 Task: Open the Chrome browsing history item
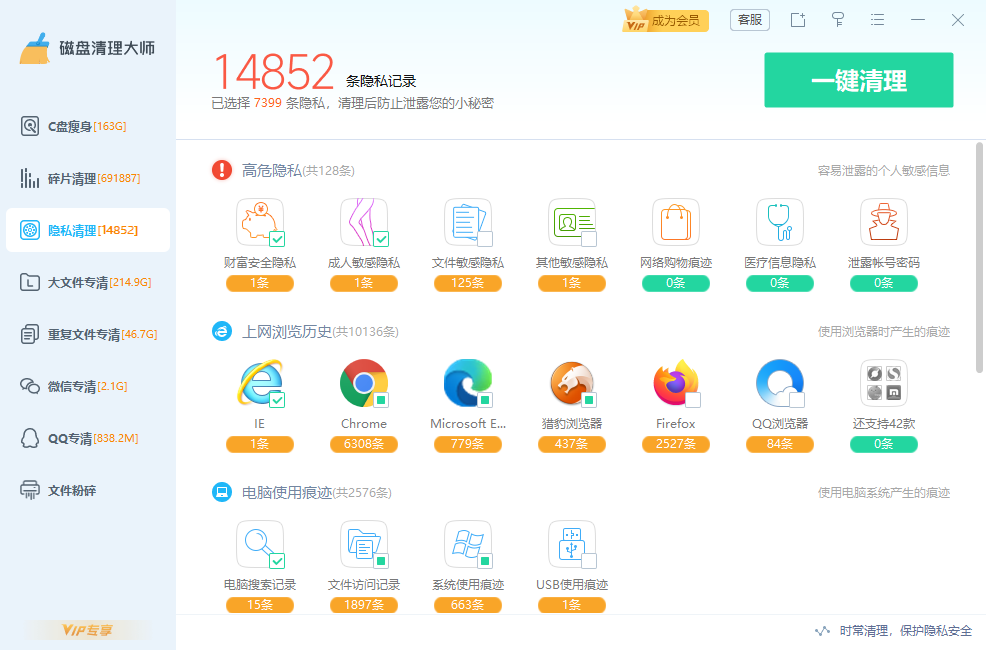pyautogui.click(x=363, y=383)
